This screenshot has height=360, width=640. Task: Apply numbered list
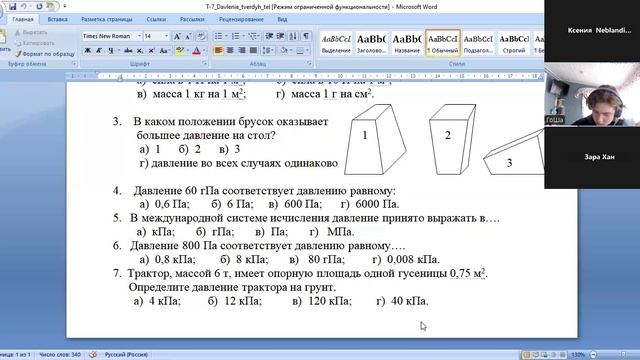pyautogui.click(x=236, y=36)
